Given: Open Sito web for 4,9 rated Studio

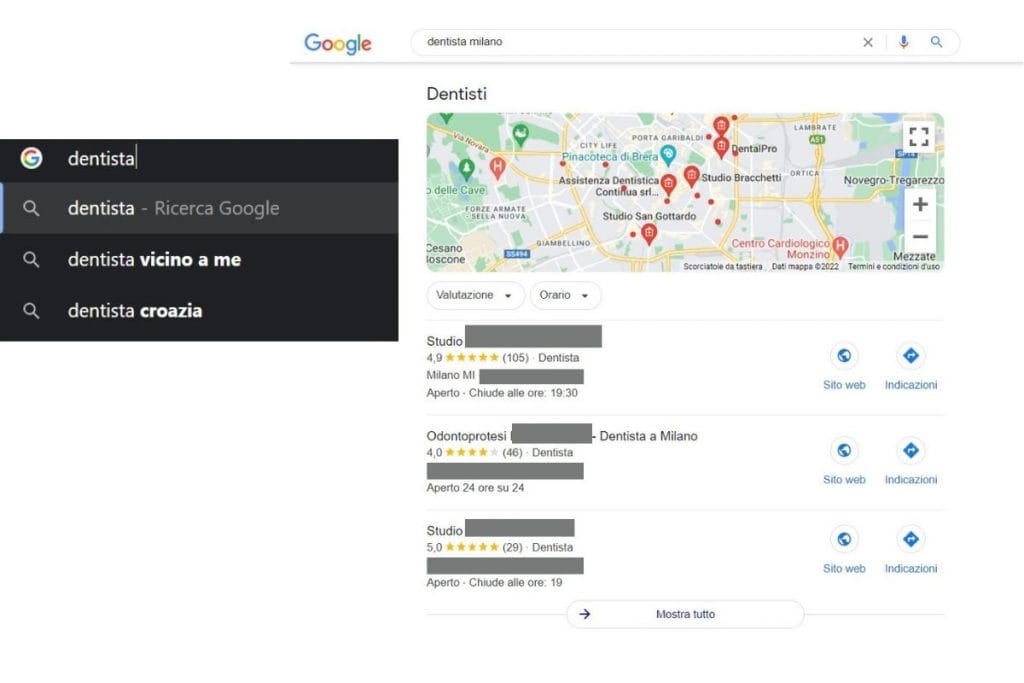Looking at the screenshot, I should 844,368.
